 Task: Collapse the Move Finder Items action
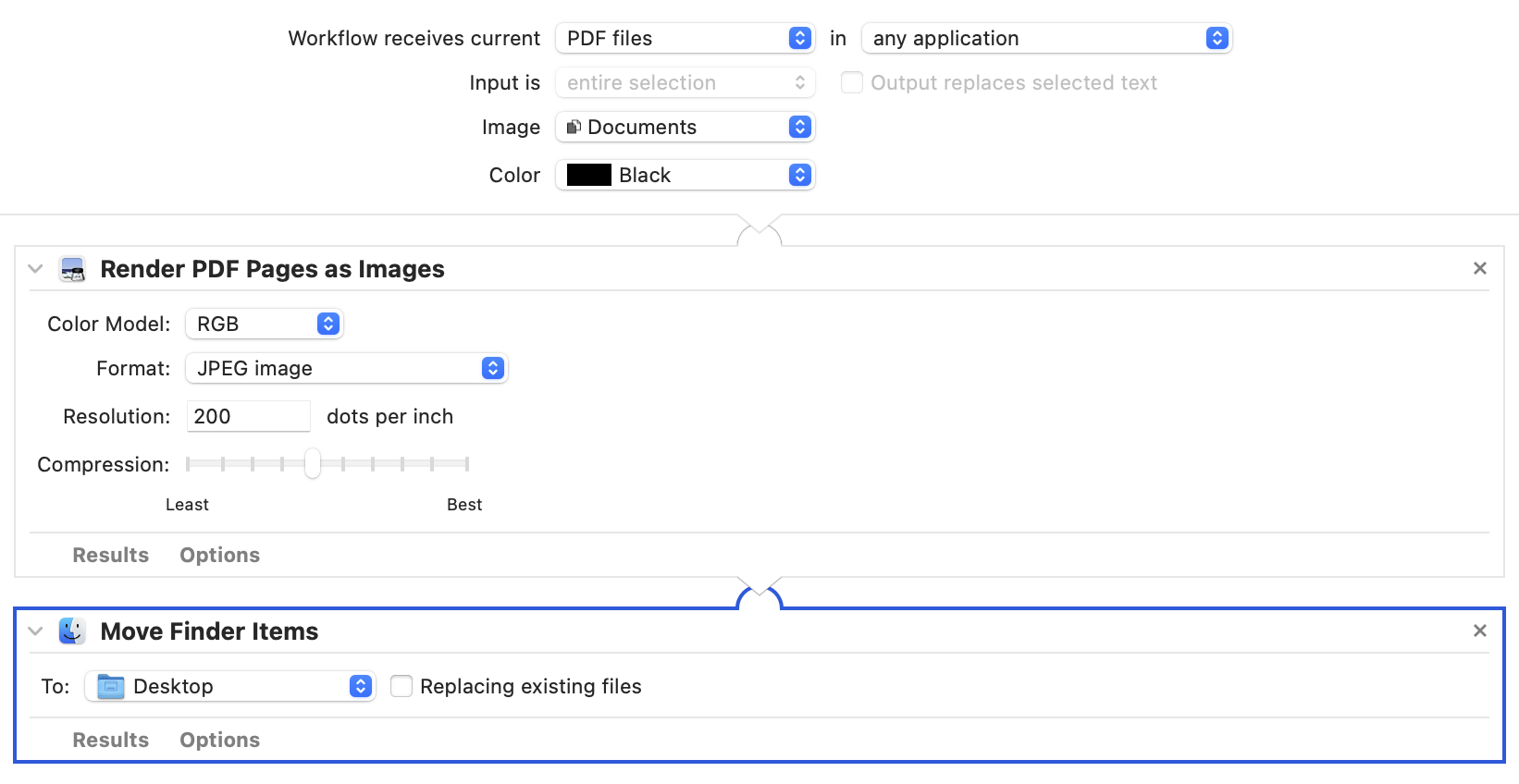click(35, 631)
